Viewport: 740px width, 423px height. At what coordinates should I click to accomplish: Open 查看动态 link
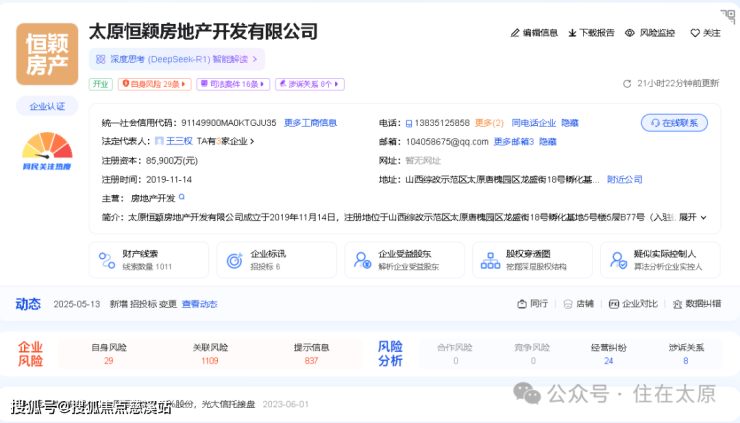(x=200, y=304)
